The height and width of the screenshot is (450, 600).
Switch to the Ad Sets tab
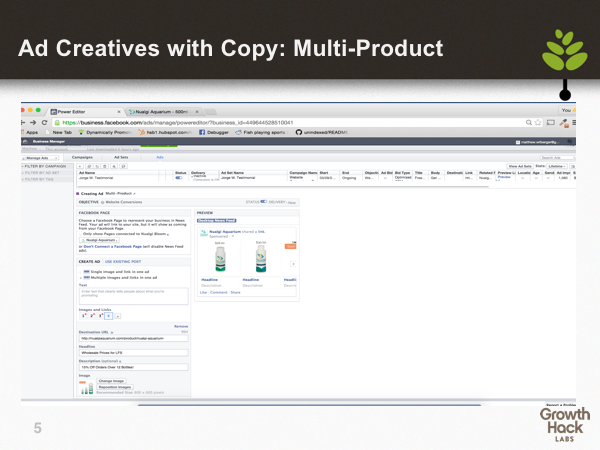coord(121,157)
